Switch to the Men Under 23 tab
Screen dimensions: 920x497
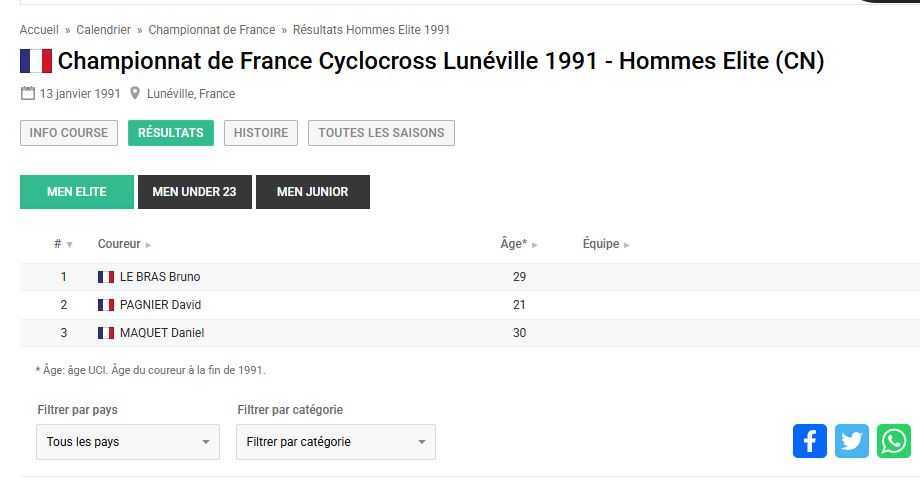pos(194,192)
